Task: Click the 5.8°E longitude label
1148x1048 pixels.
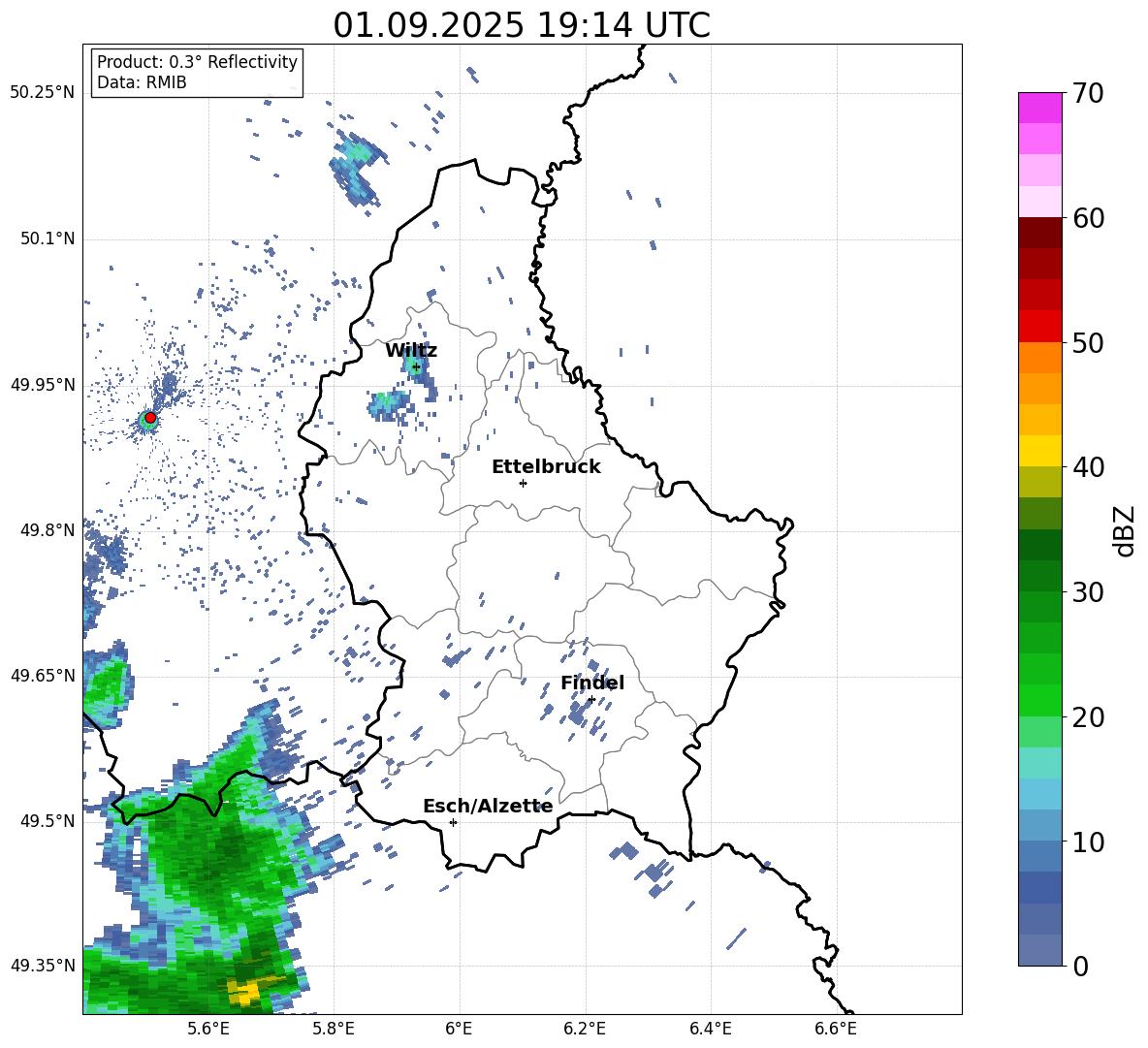Action: [x=334, y=1029]
